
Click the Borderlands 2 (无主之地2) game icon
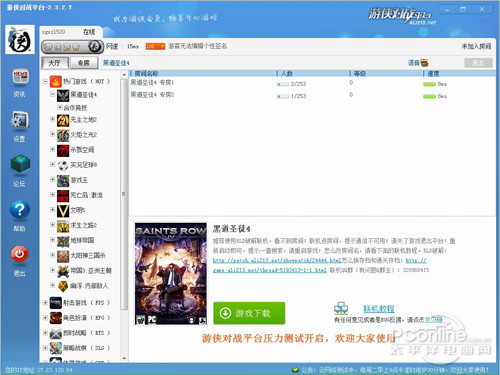[63, 120]
